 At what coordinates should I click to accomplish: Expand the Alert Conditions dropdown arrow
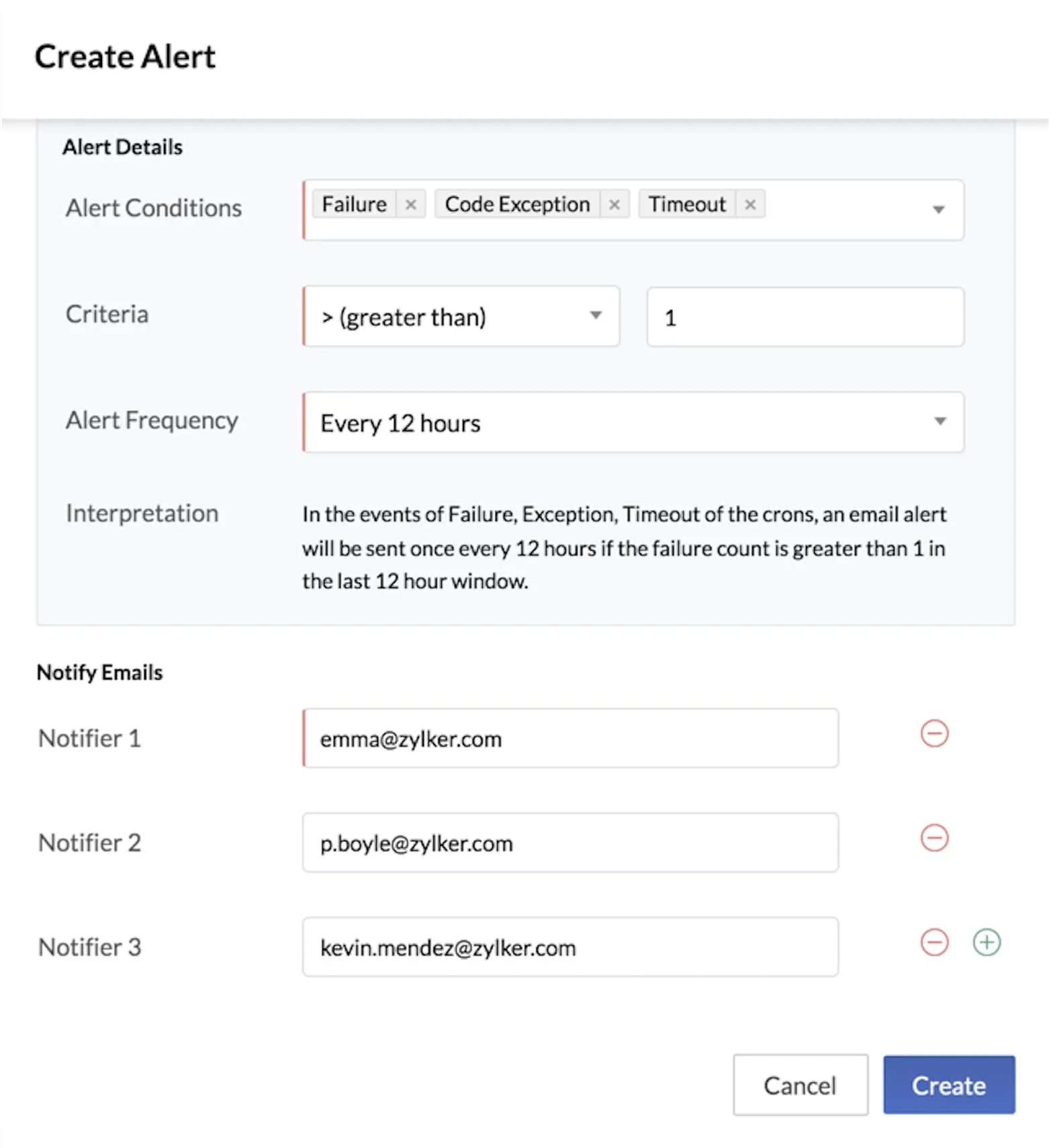click(x=939, y=209)
